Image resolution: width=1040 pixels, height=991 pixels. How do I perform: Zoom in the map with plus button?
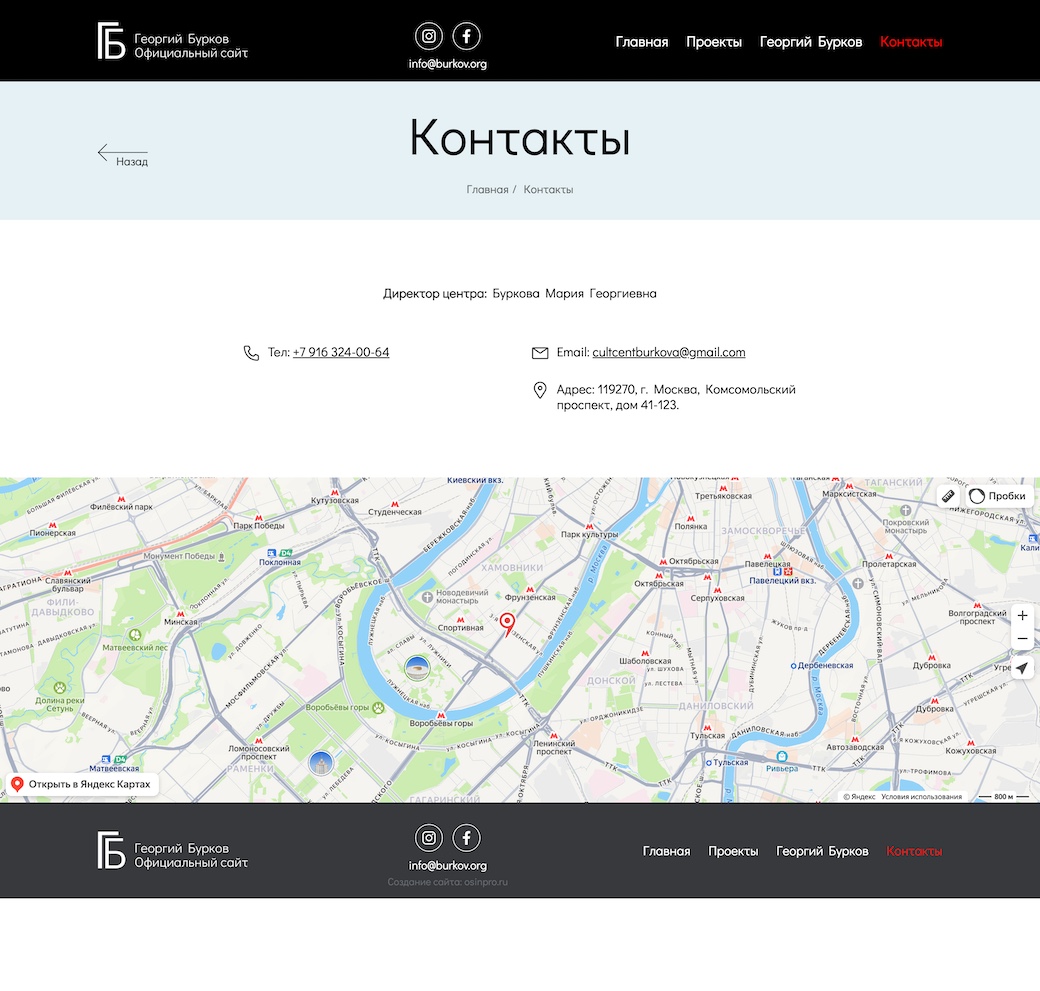(x=1022, y=616)
